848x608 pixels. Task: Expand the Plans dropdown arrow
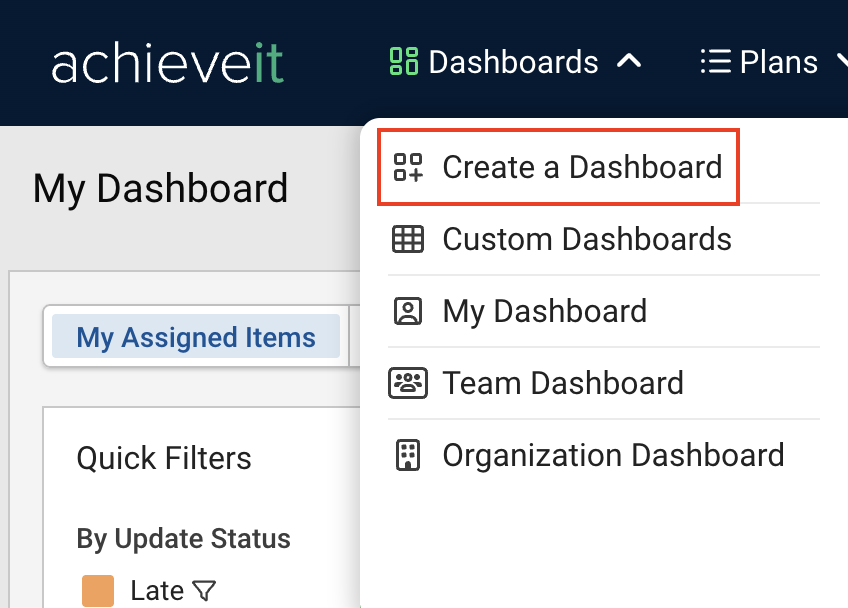point(838,62)
